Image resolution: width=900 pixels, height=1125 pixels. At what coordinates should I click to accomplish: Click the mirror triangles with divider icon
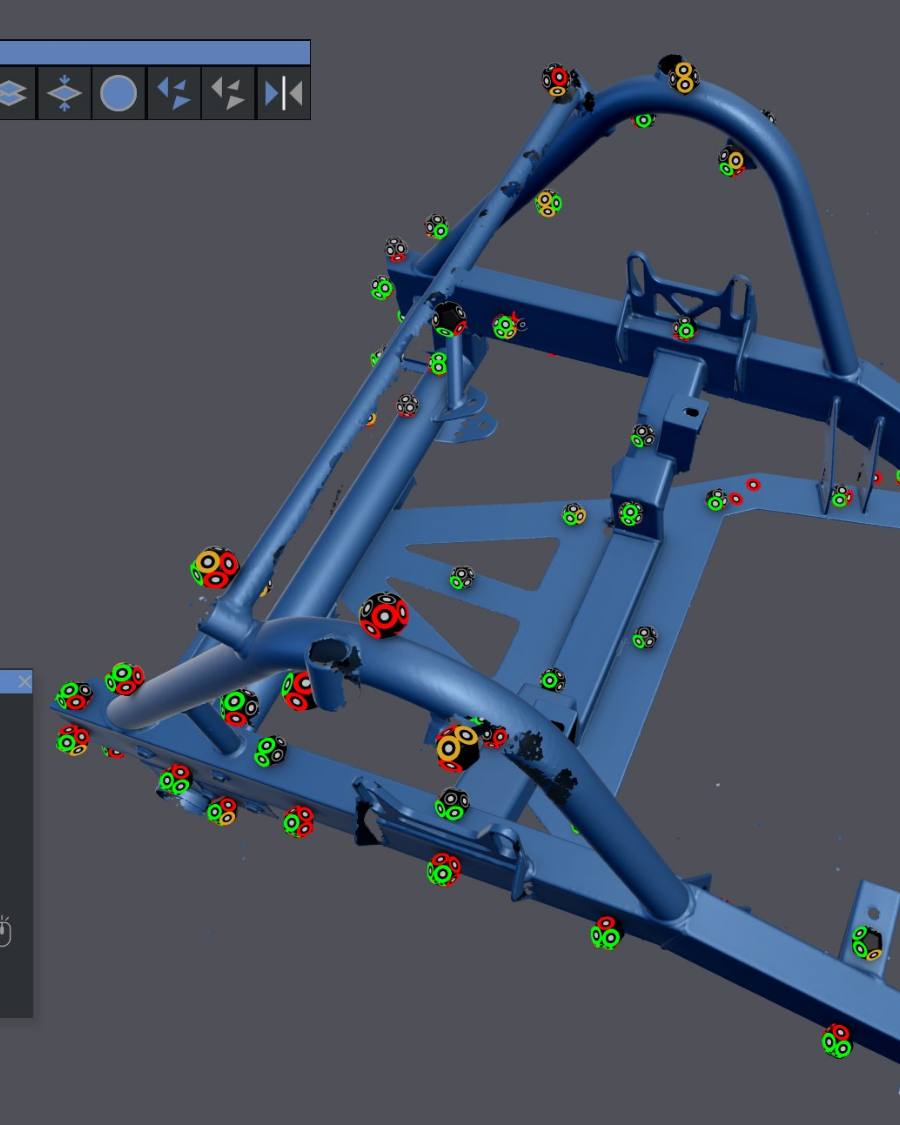(x=283, y=93)
